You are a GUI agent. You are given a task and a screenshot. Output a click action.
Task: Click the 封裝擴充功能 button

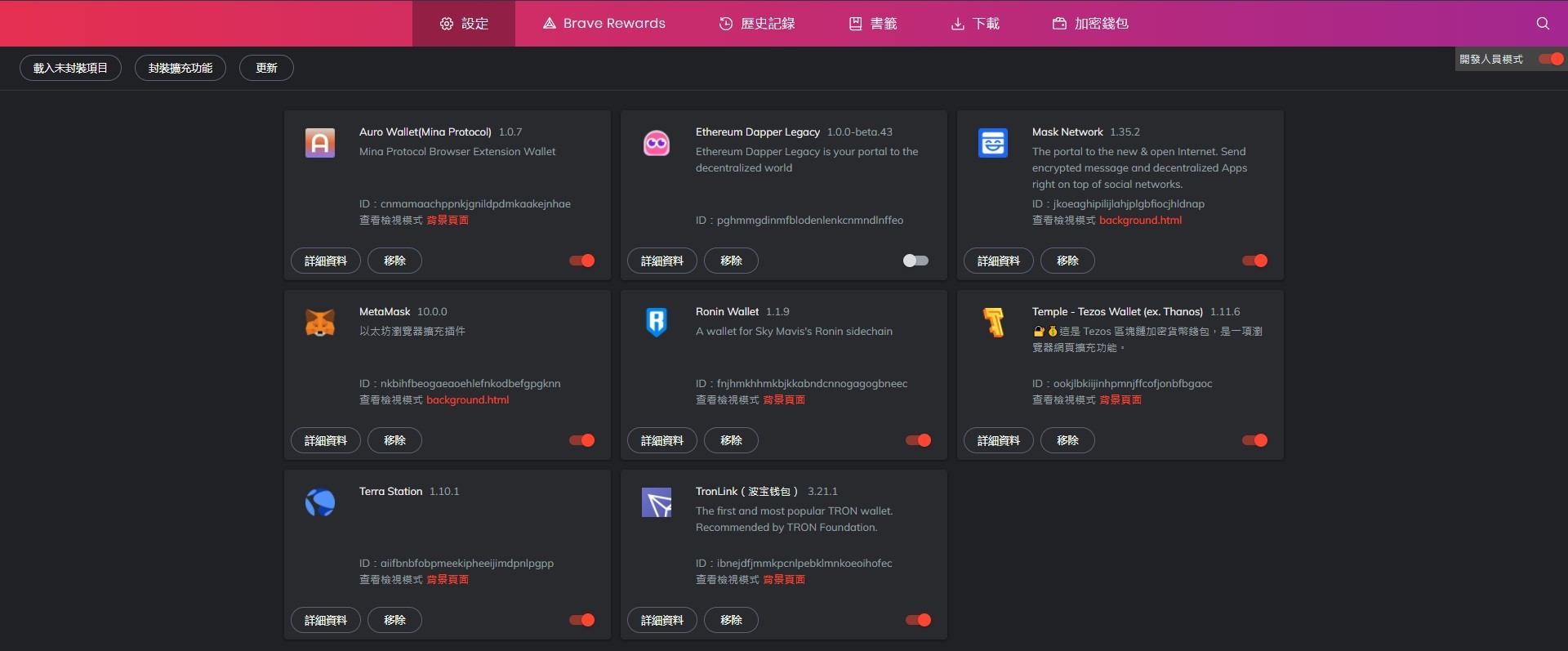[180, 68]
